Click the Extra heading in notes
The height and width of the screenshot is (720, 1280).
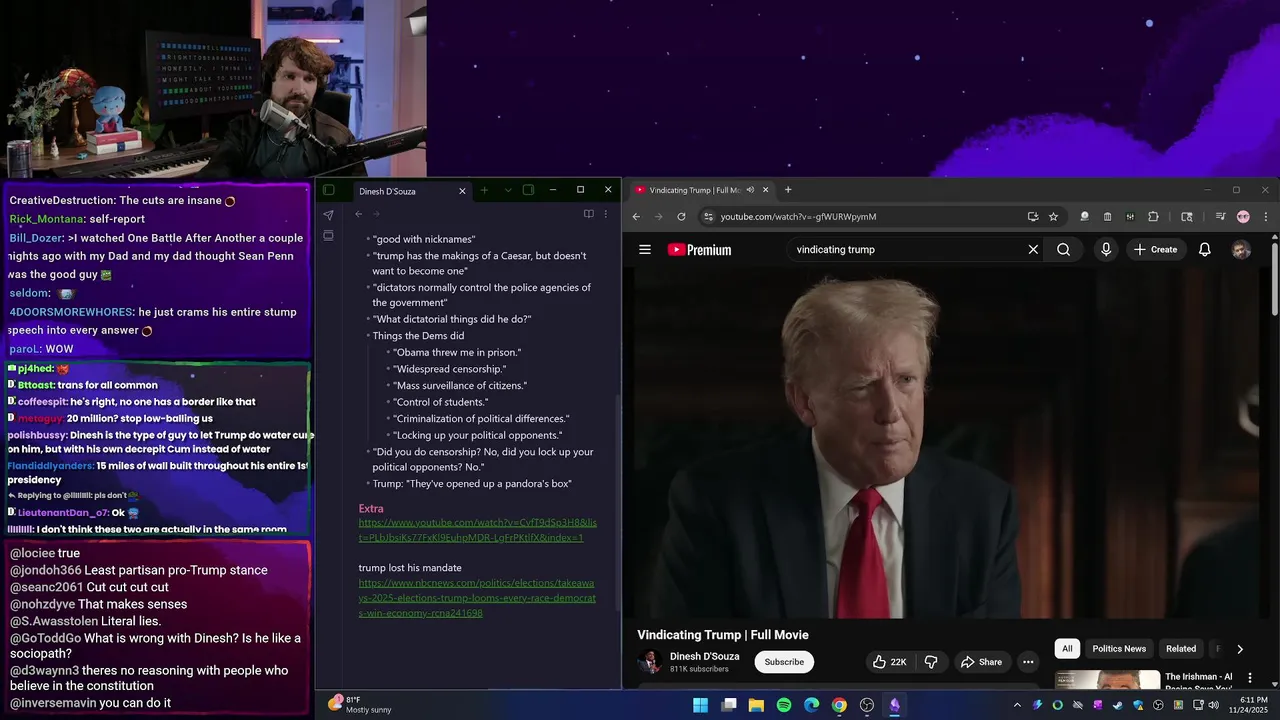[371, 509]
